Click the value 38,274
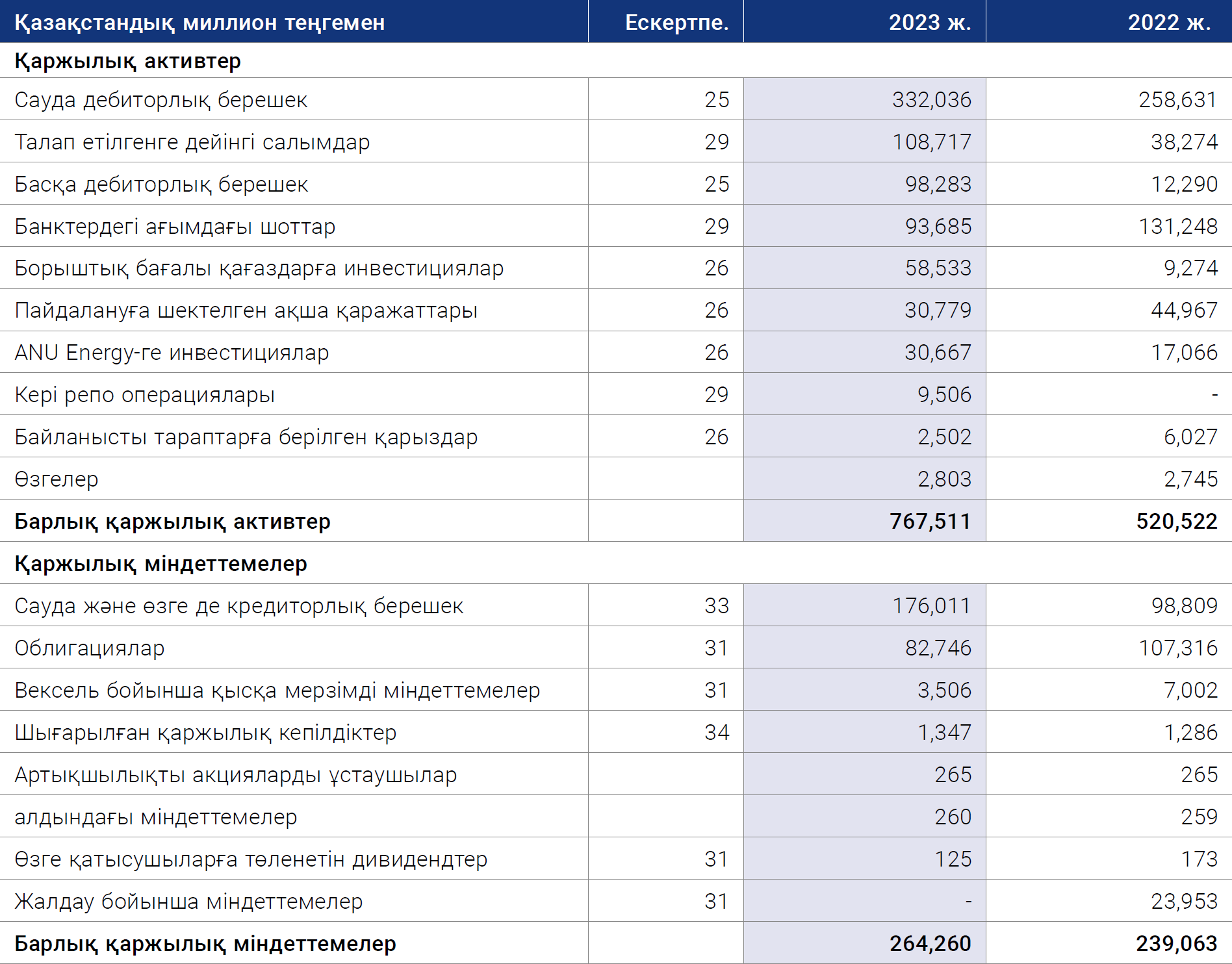This screenshot has height=964, width=1232. (1184, 142)
